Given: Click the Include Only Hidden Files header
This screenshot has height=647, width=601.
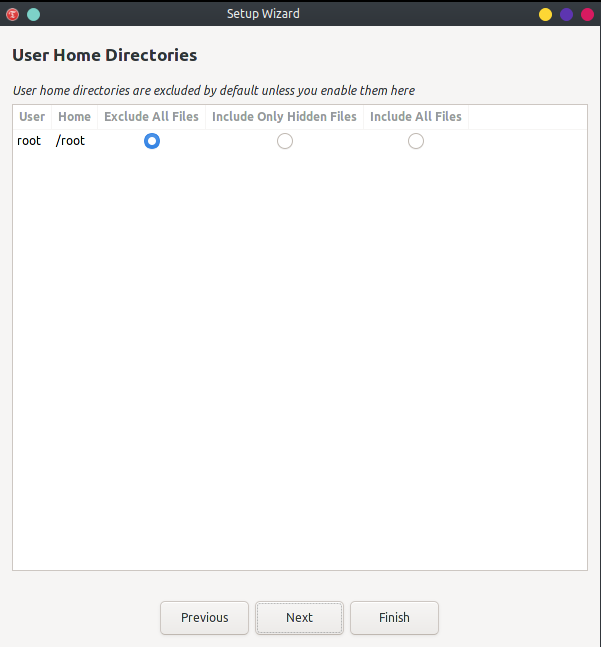Looking at the screenshot, I should (284, 117).
